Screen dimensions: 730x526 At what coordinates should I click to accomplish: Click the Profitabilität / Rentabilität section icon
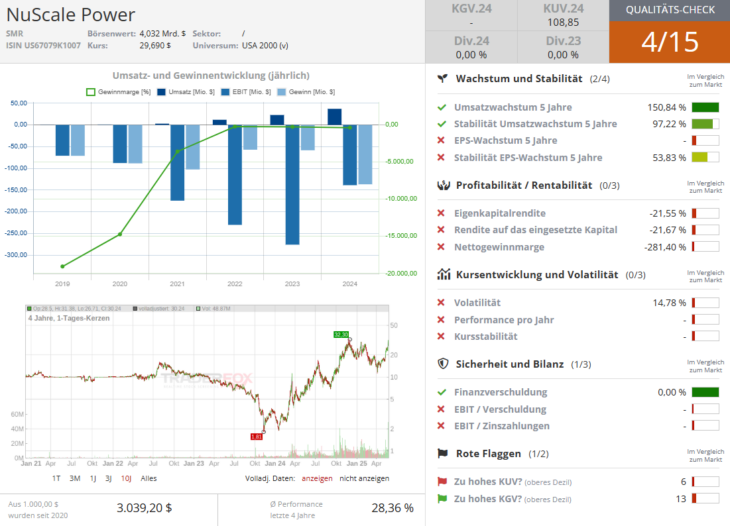pos(442,185)
